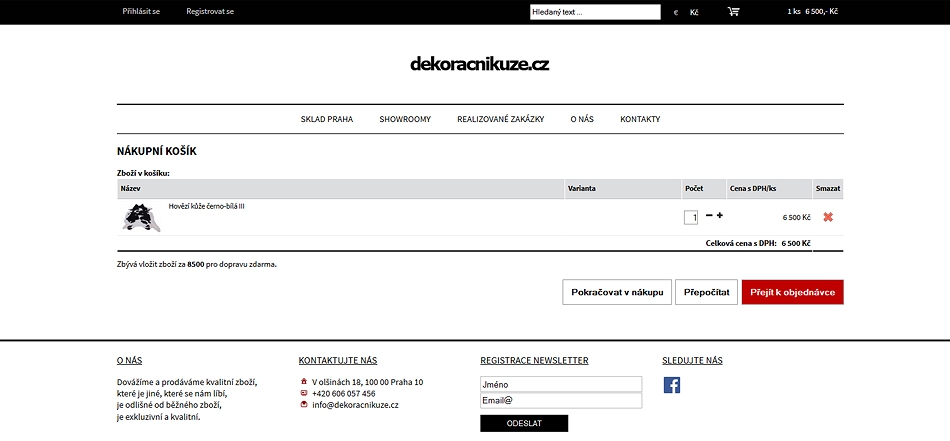950x441 pixels.
Task: Click REGISTRACE NEWSLETTER heading
Action: pos(534,360)
